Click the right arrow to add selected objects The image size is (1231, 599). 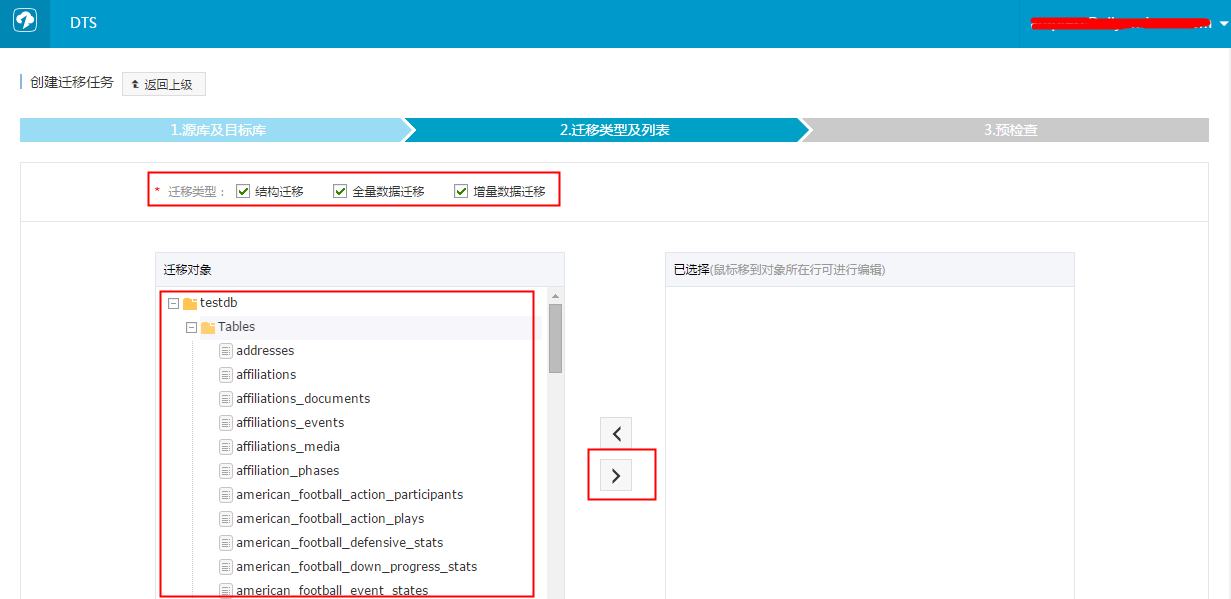(x=616, y=476)
